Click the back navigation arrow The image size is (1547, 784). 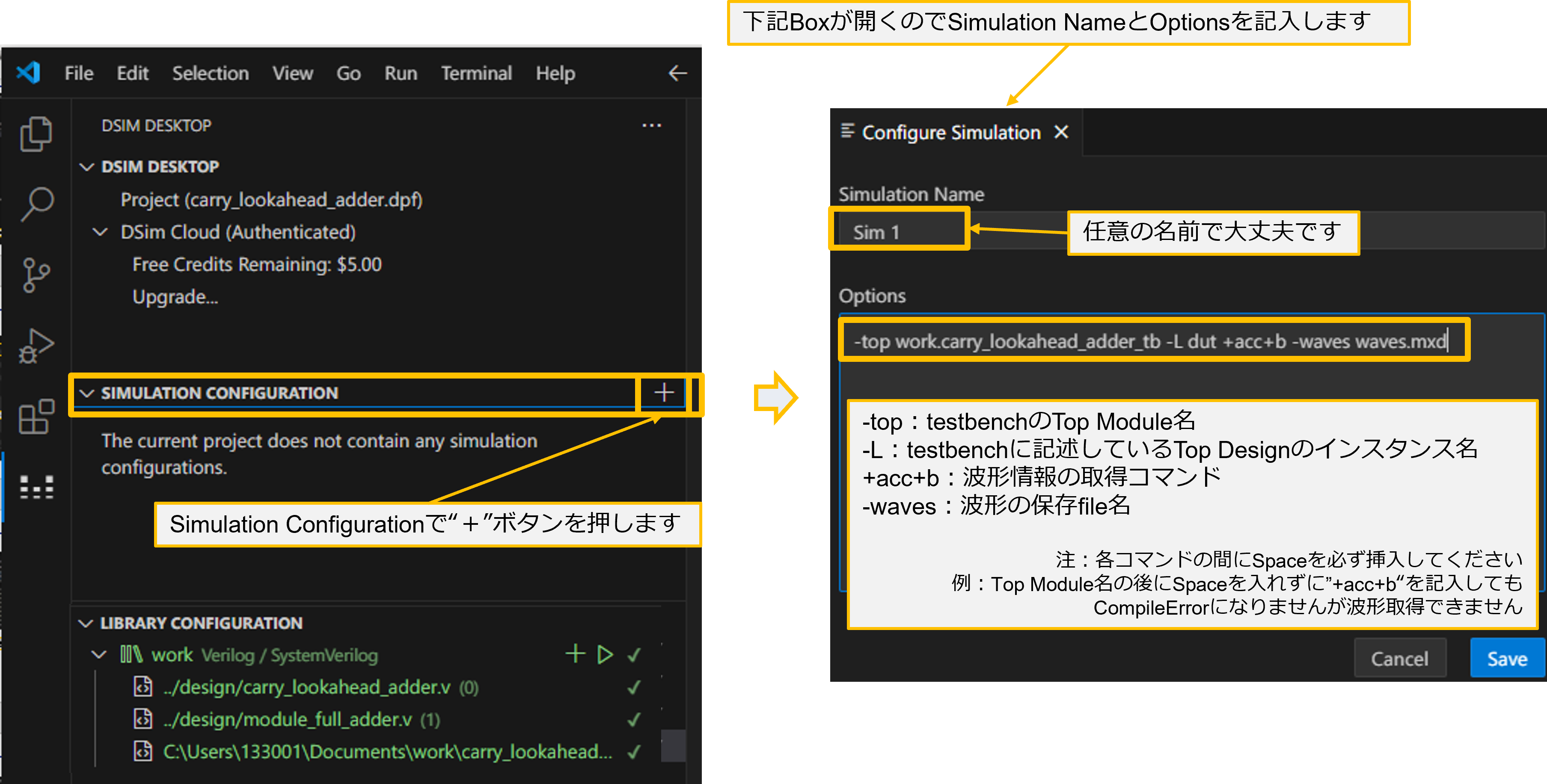(677, 73)
